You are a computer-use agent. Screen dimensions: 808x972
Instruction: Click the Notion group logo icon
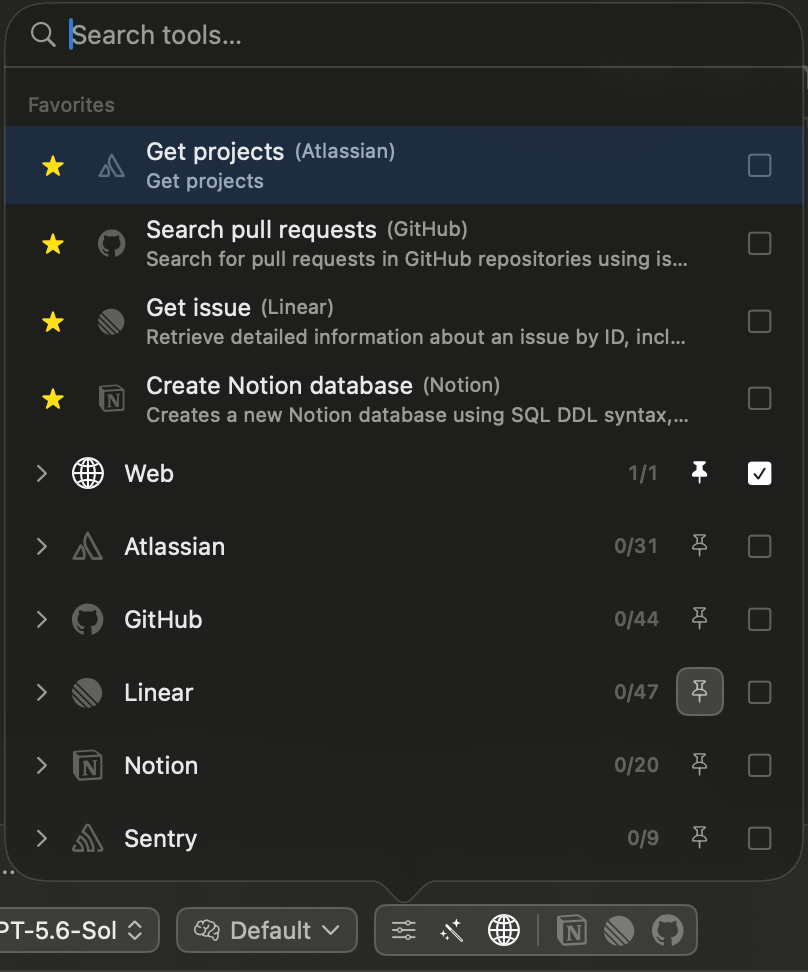coord(88,766)
